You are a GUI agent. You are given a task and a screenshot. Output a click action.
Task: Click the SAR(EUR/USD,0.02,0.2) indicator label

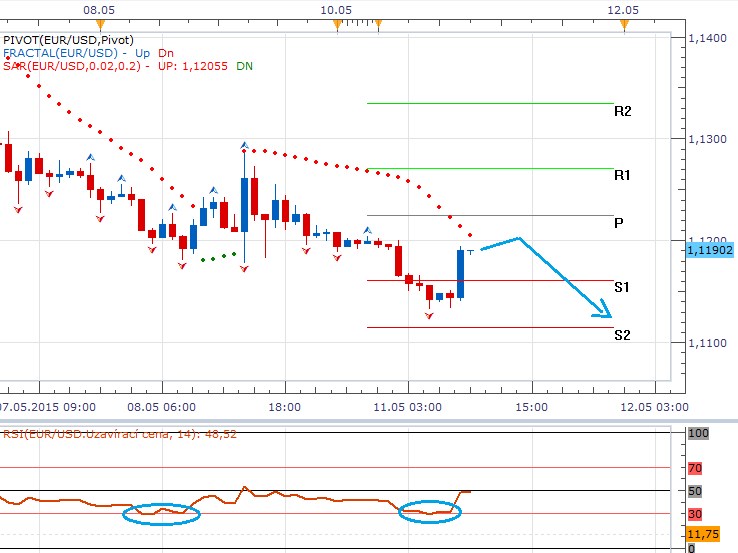click(72, 66)
